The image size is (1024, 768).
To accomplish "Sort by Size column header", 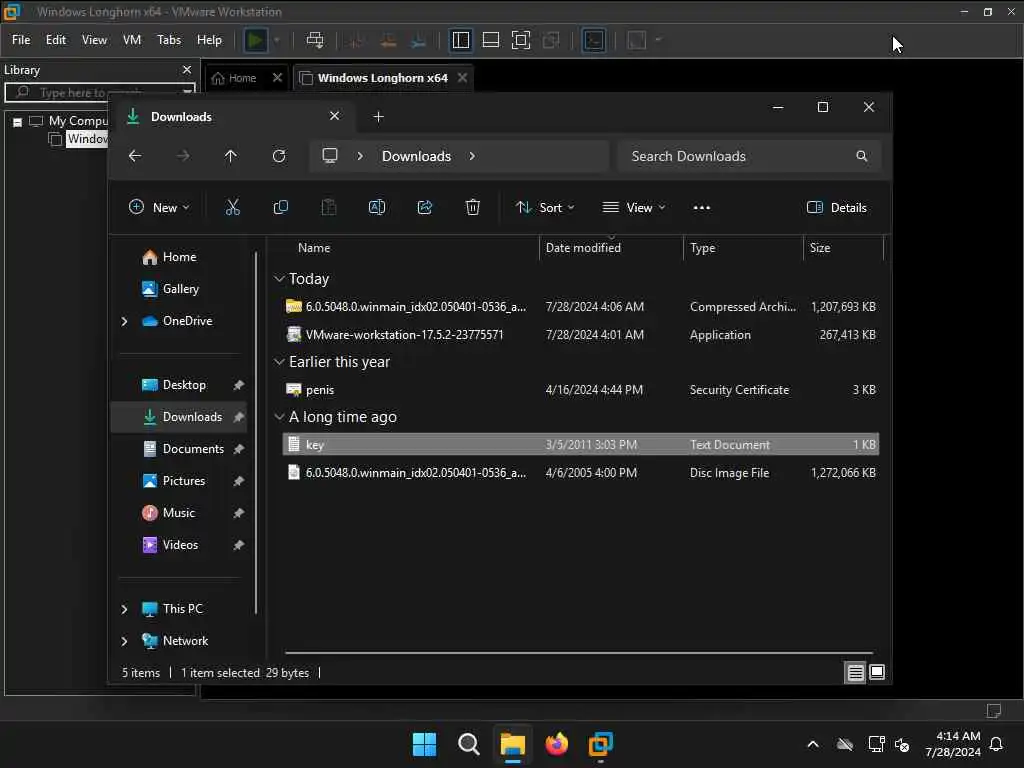I will [x=820, y=248].
